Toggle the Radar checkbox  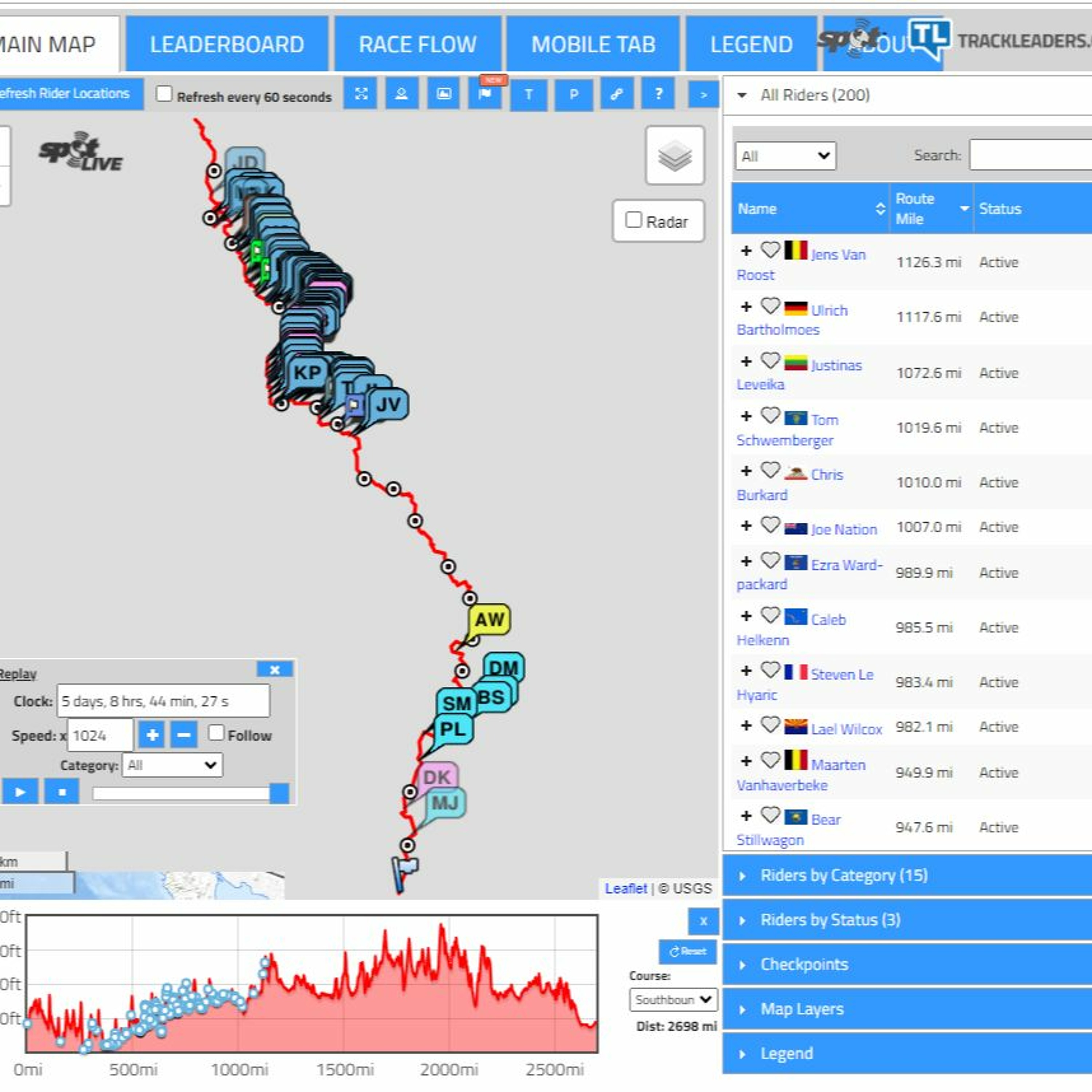633,220
